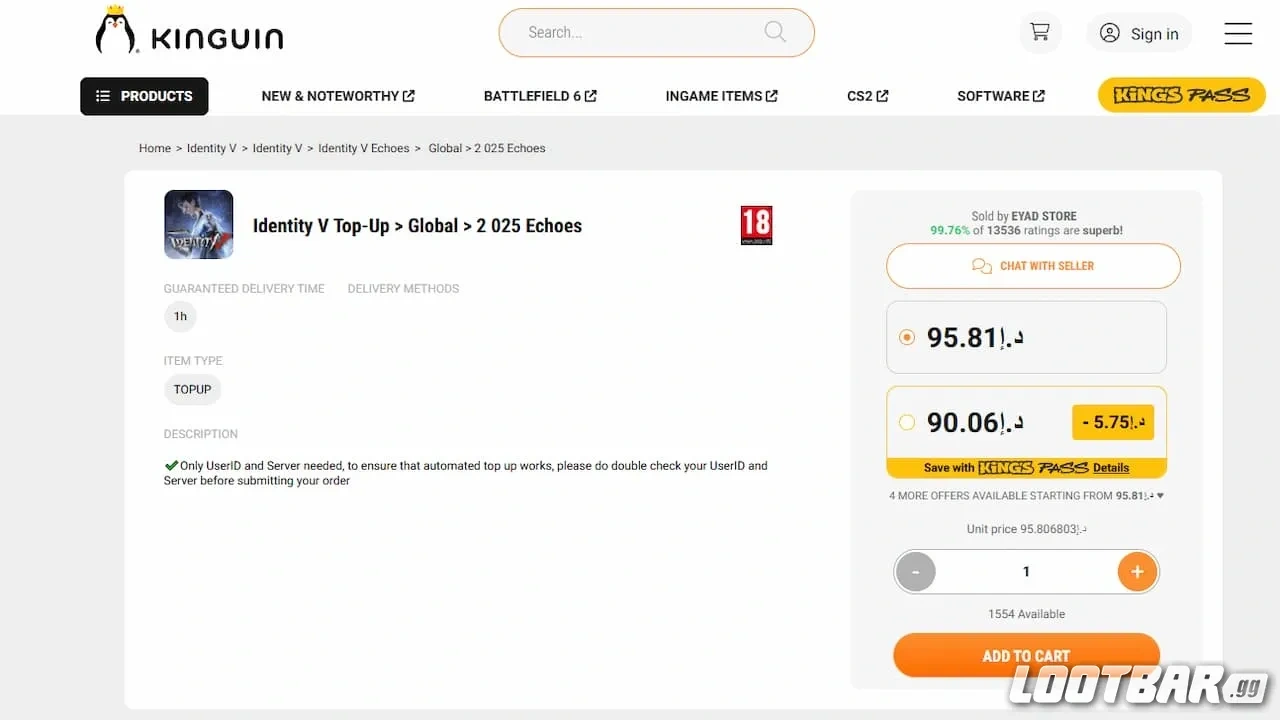Image resolution: width=1280 pixels, height=720 pixels.
Task: Open the CS2 menu item
Action: (867, 96)
